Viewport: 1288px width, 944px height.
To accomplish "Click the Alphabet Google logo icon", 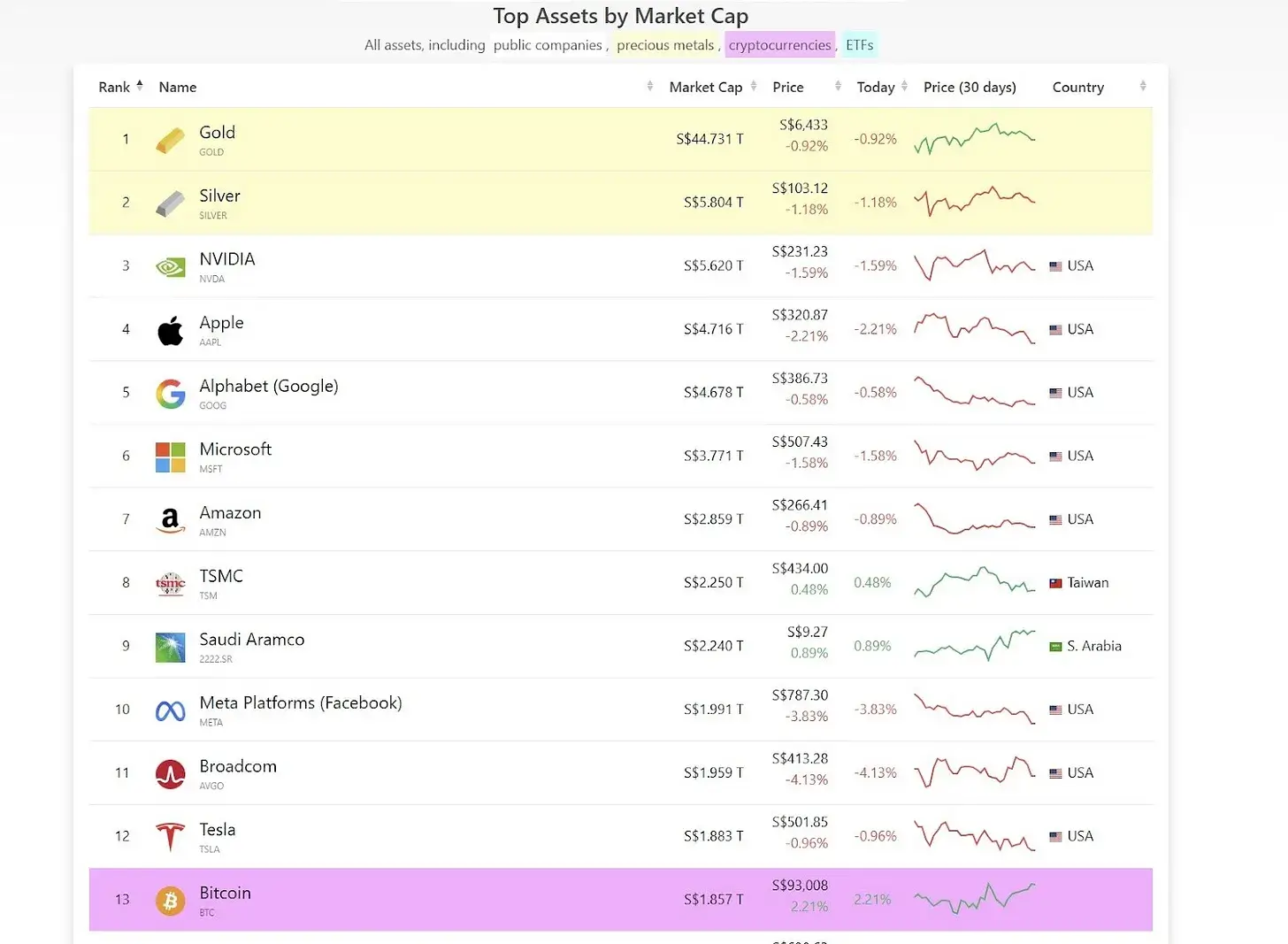I will click(x=170, y=394).
